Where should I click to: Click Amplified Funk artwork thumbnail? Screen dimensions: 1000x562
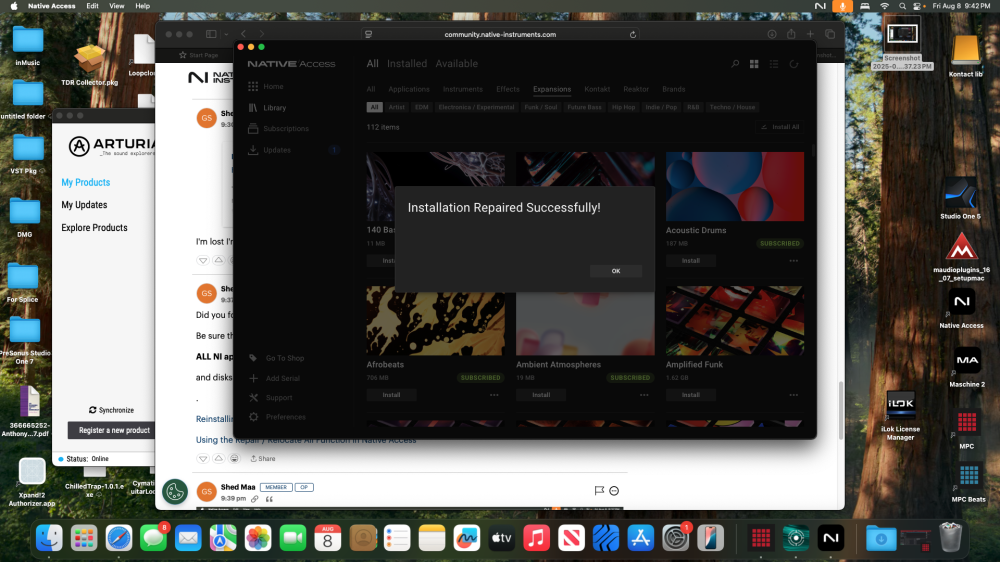[735, 320]
